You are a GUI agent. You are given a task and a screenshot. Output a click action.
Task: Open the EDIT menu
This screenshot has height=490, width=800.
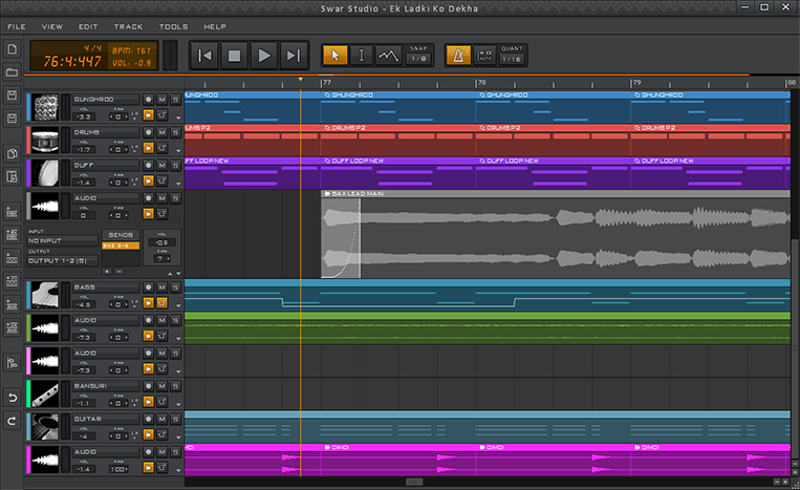(x=88, y=27)
